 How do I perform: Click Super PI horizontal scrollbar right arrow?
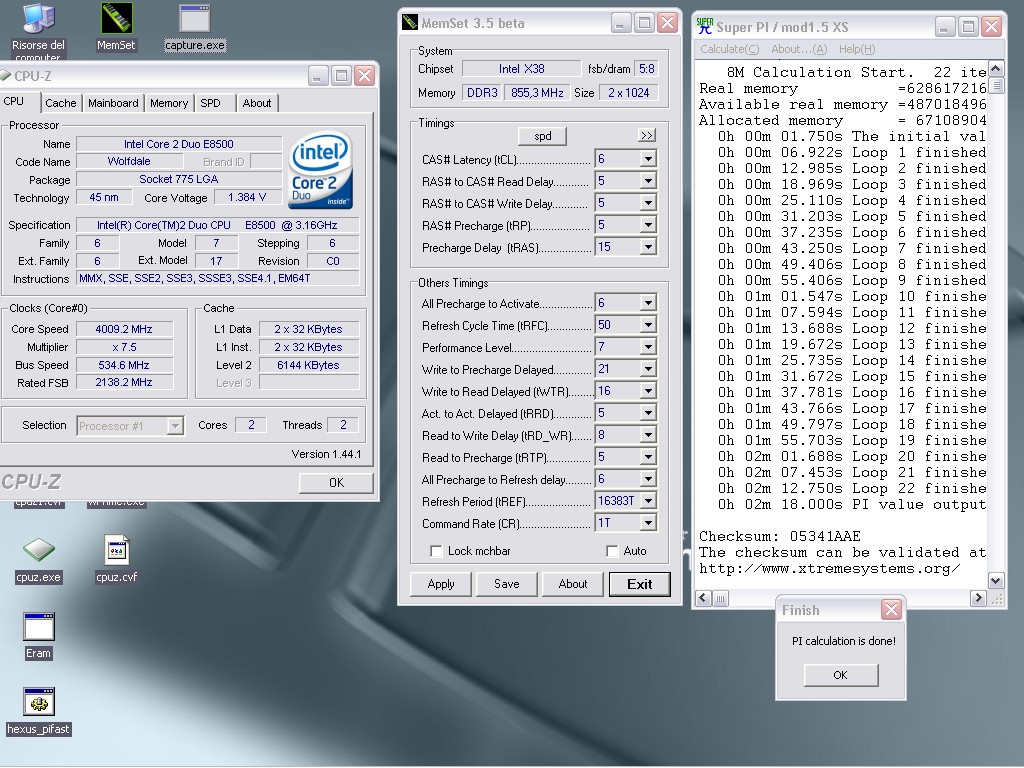coord(978,598)
